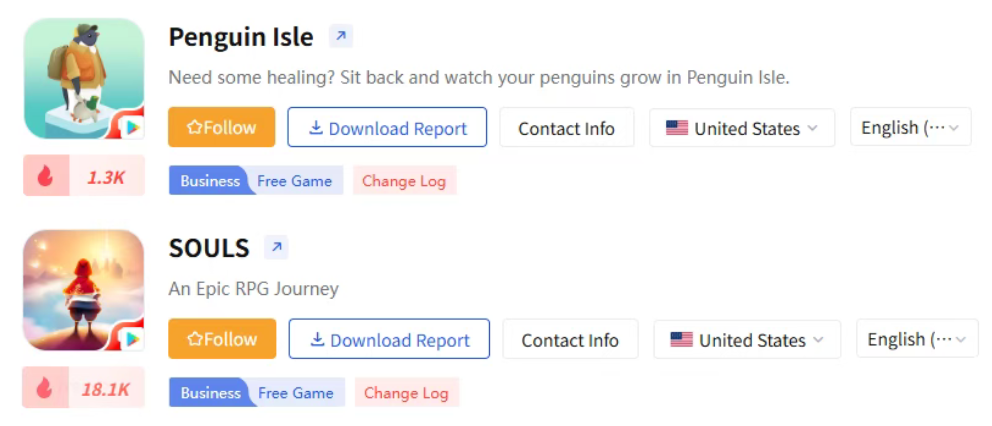Image resolution: width=992 pixels, height=426 pixels.
Task: Open Contact Info for SOULS
Action: tap(571, 339)
